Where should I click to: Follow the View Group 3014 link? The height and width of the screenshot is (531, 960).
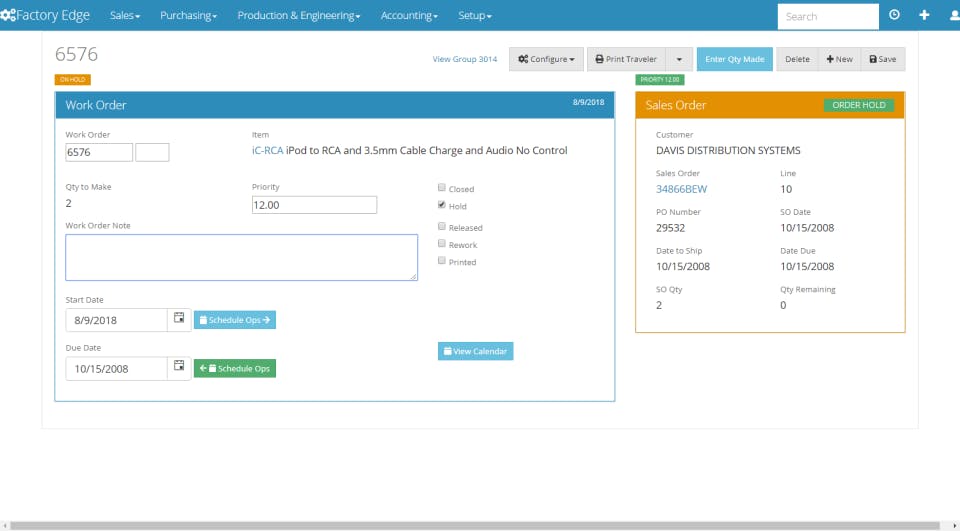coord(465,59)
